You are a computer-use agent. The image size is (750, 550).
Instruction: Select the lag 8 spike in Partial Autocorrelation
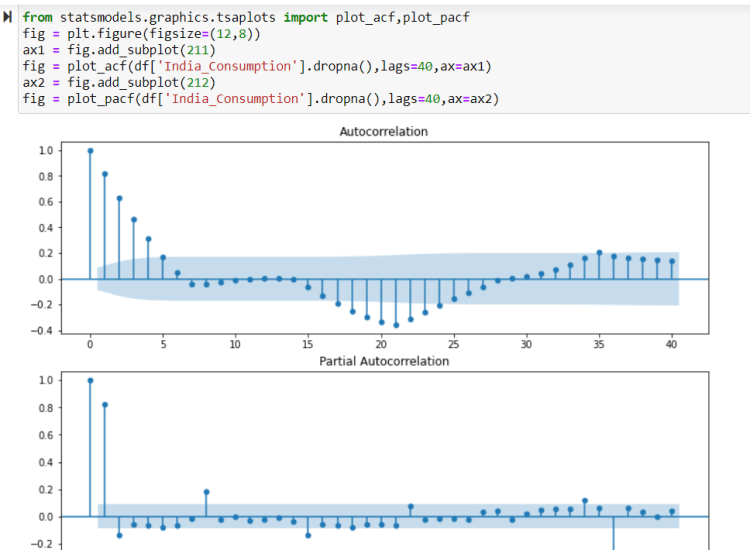(x=206, y=492)
